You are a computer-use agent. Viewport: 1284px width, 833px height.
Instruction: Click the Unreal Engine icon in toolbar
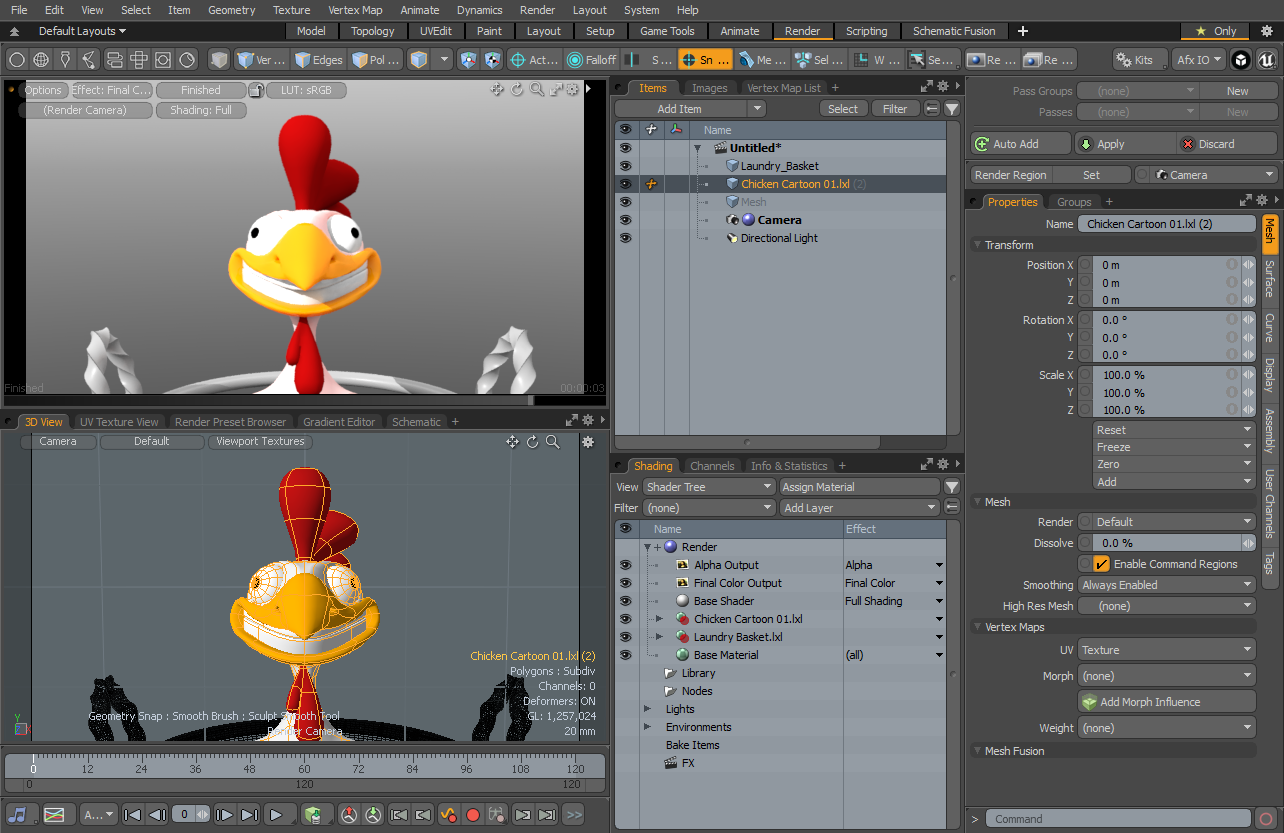[x=1268, y=60]
